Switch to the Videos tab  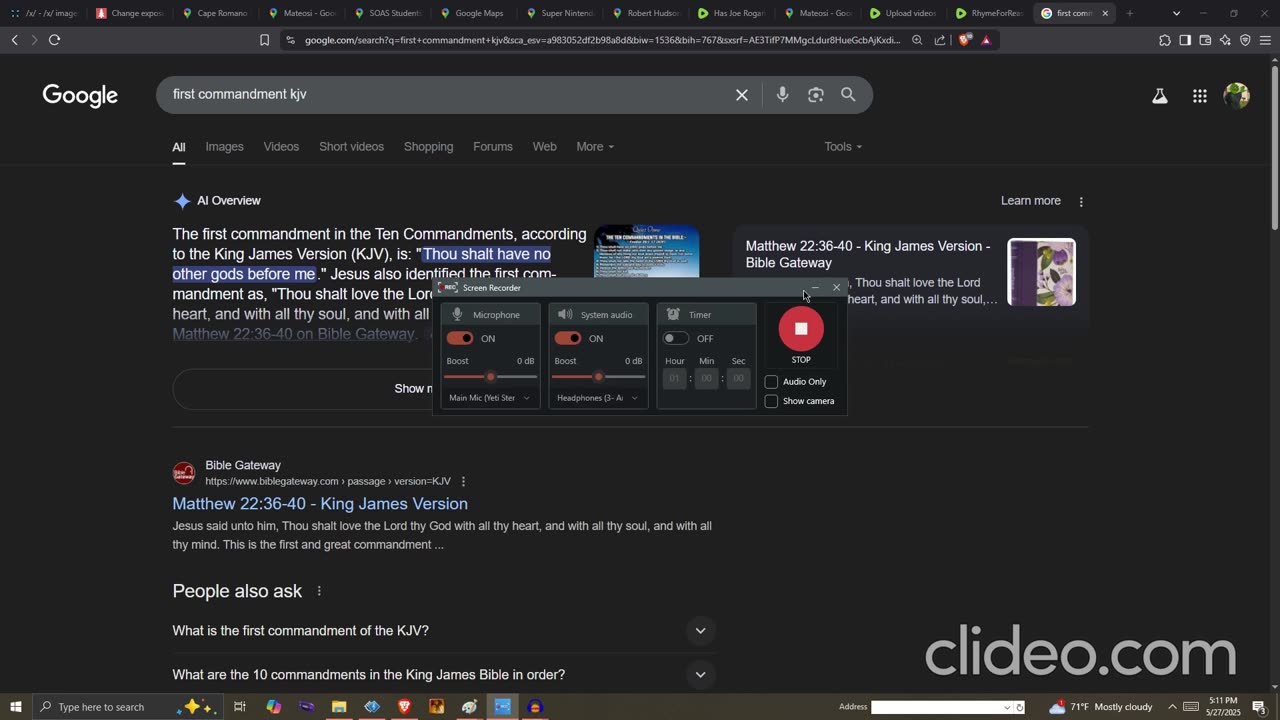coord(281,147)
